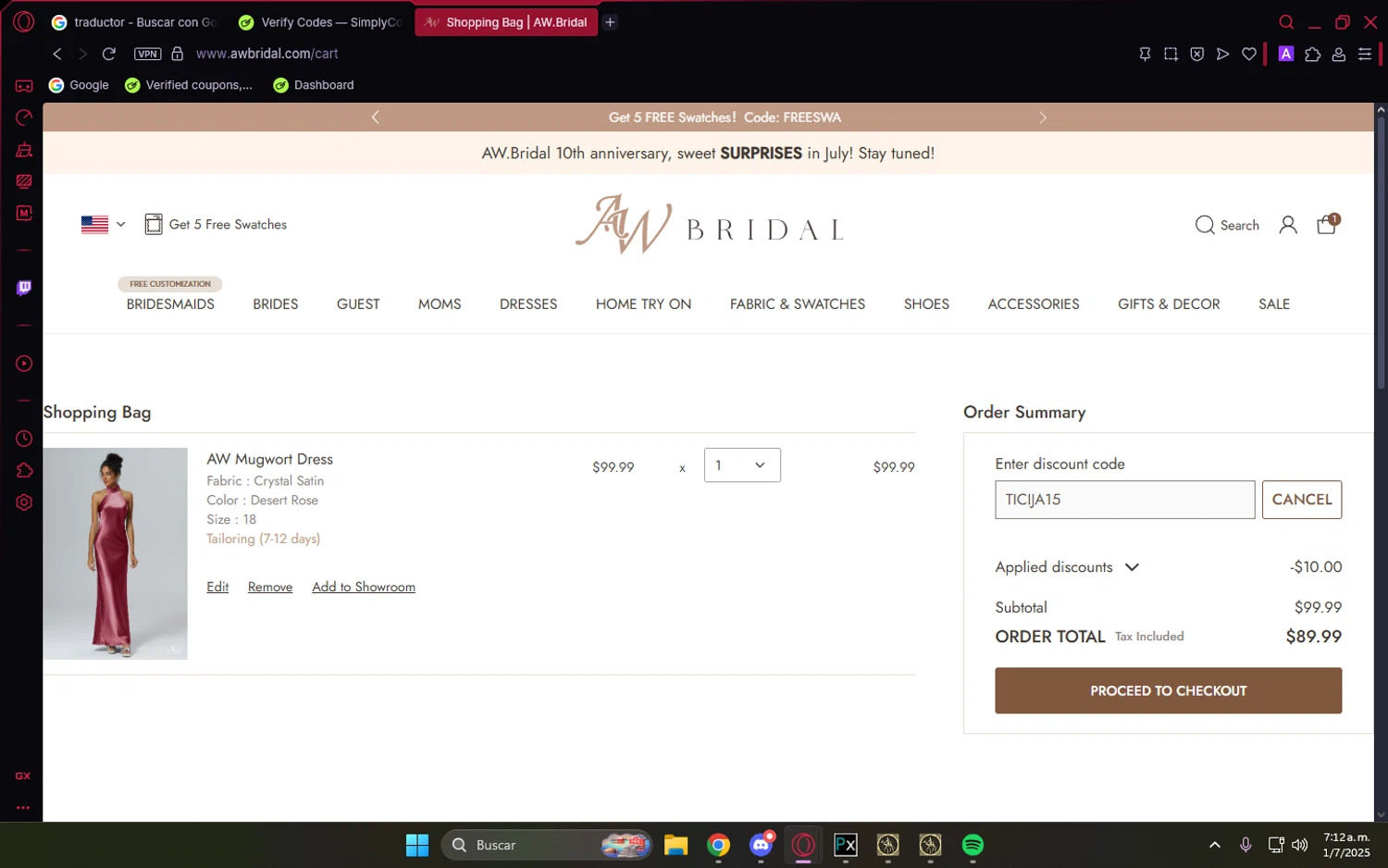Open AW Mugwort Dress product title

click(x=269, y=459)
